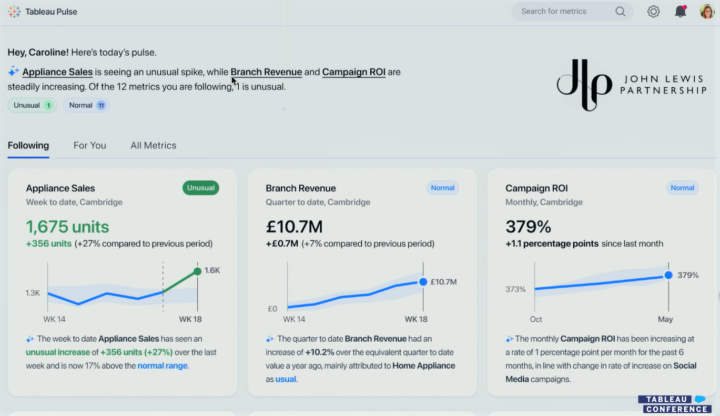Click the £10.7M headline value
This screenshot has height=416, width=720.
pos(294,227)
